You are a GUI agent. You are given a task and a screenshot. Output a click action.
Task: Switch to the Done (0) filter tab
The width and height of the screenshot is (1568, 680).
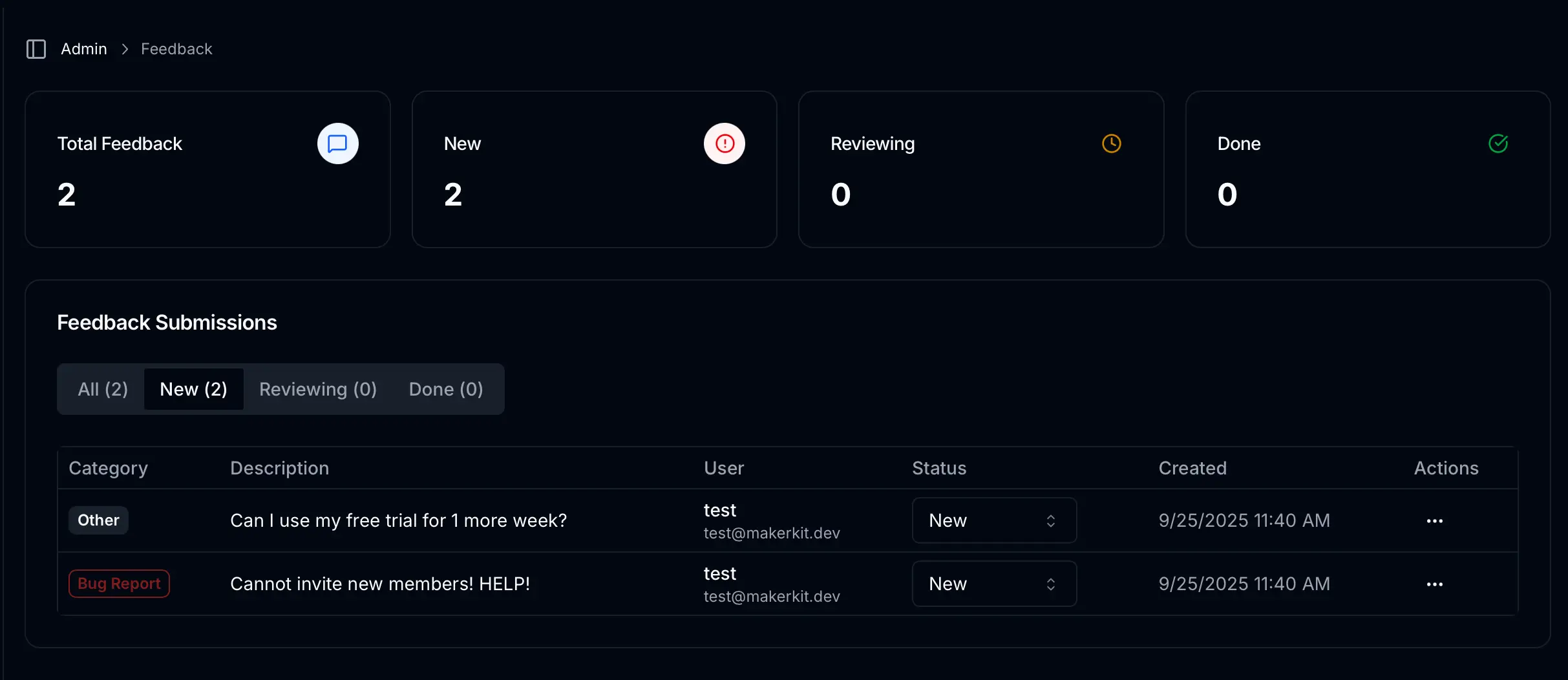445,388
